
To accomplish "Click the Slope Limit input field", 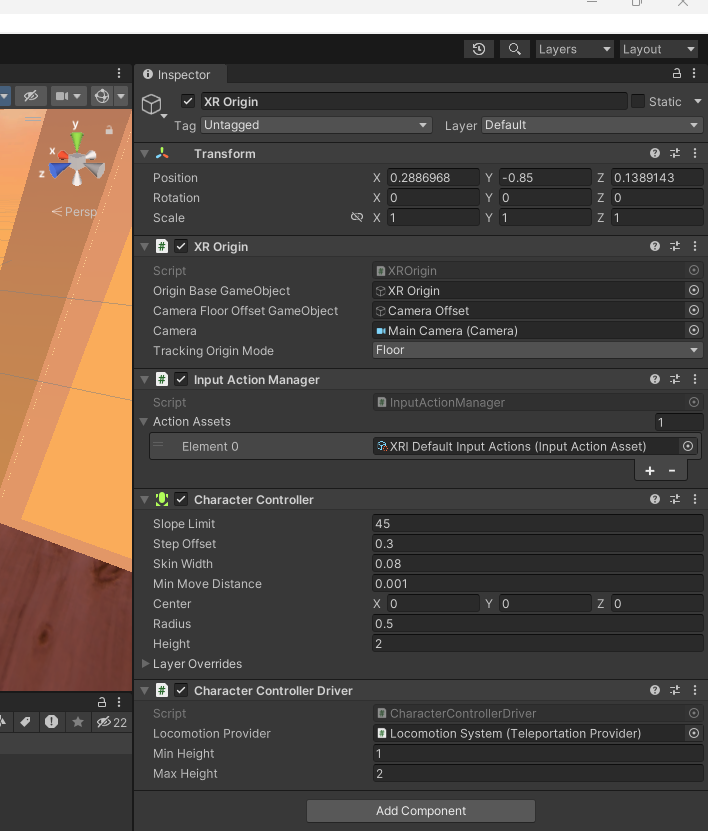I will [x=537, y=524].
